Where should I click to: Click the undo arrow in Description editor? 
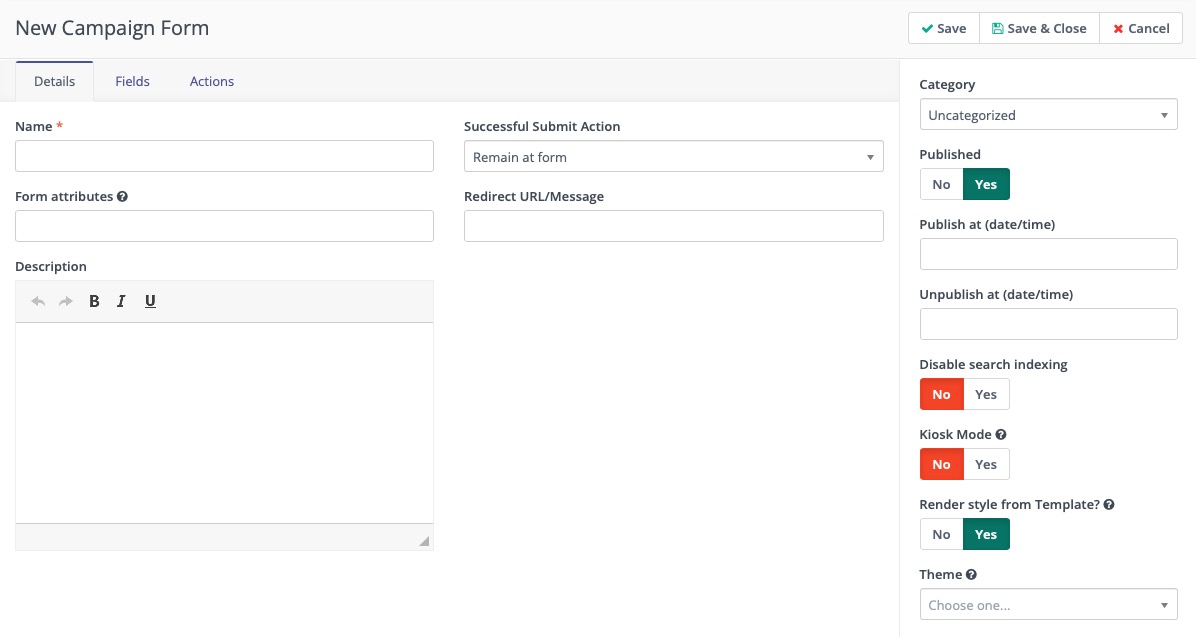[38, 301]
